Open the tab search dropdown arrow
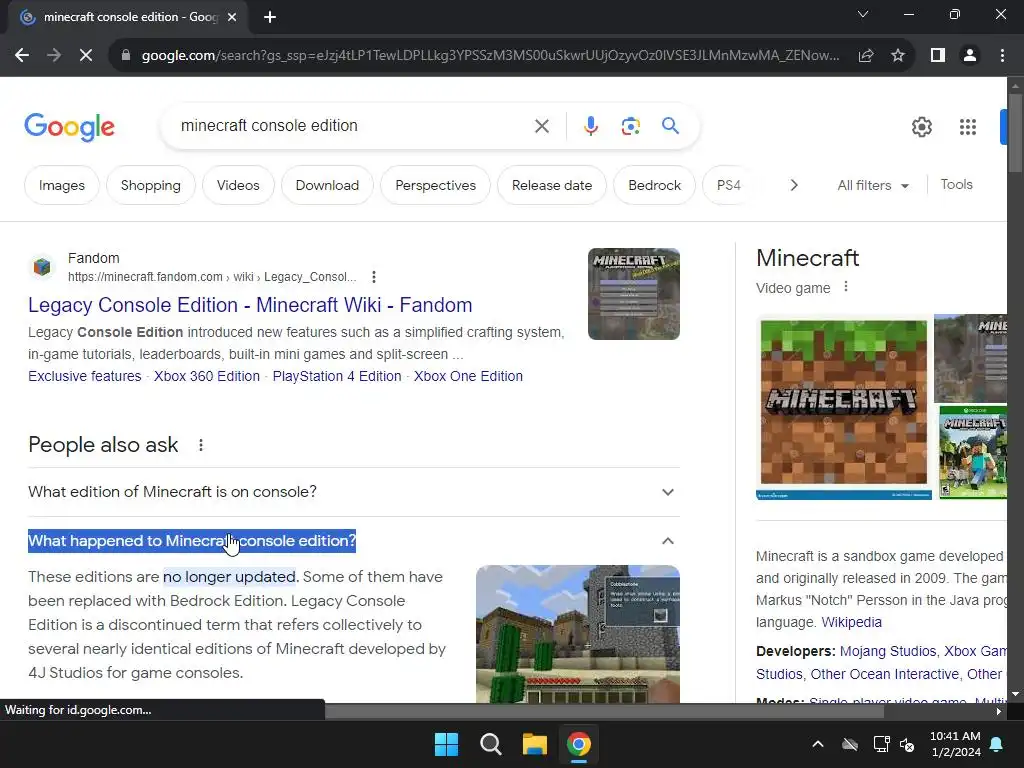This screenshot has width=1024, height=768. coord(863,14)
